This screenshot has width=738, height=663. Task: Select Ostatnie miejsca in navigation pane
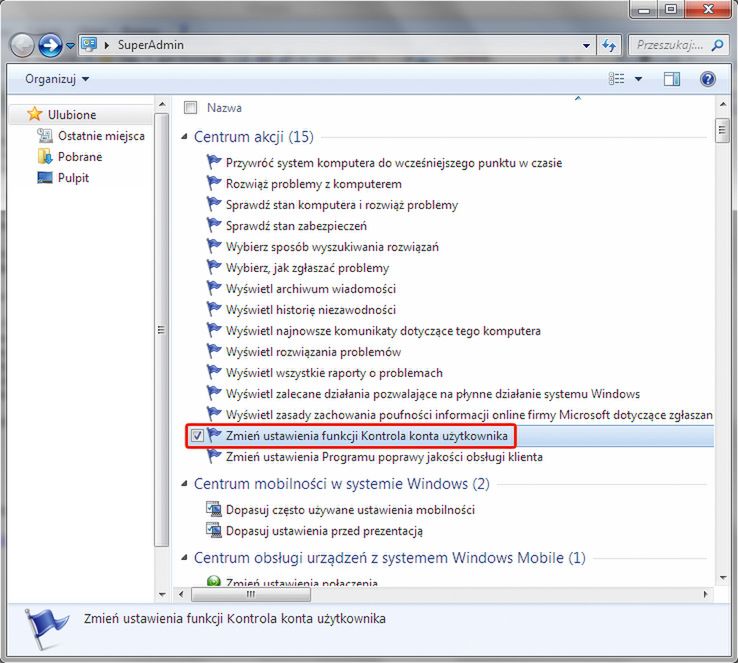[x=101, y=136]
